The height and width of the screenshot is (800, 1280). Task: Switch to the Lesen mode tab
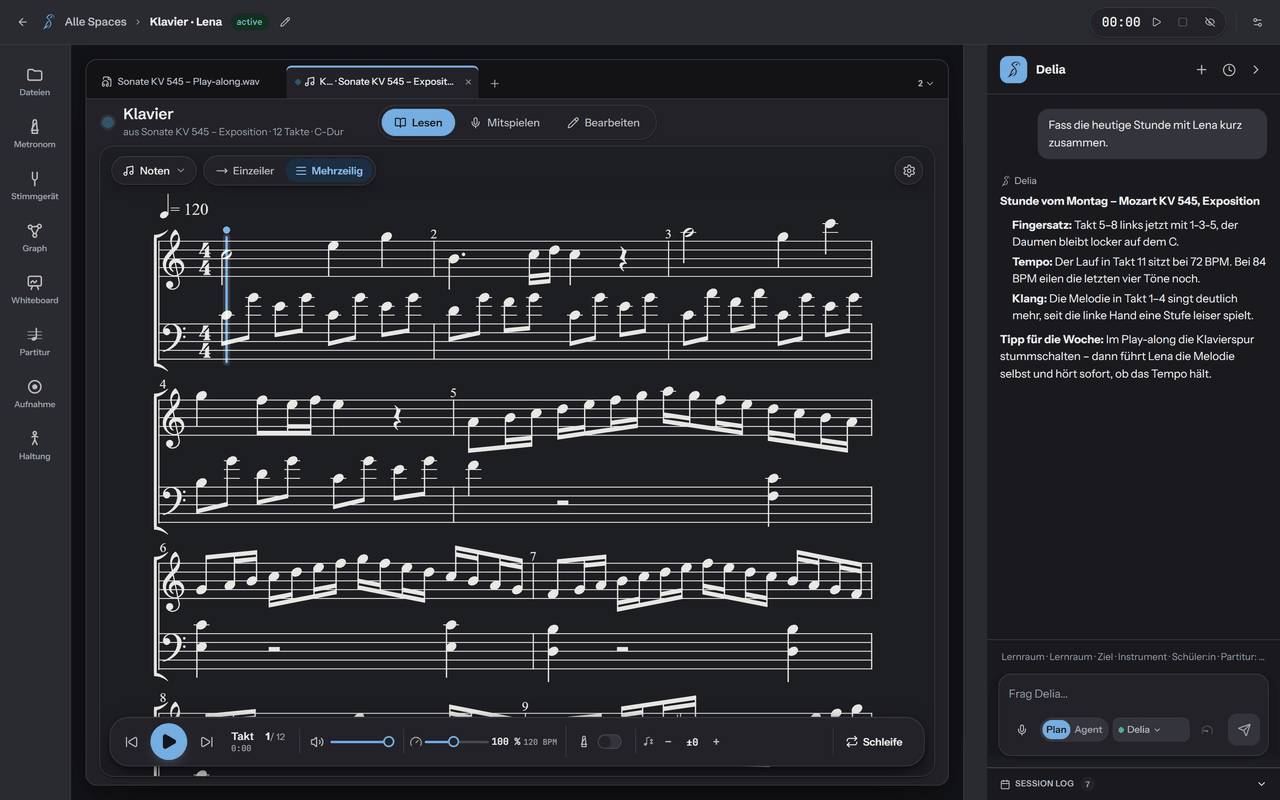[x=418, y=123]
